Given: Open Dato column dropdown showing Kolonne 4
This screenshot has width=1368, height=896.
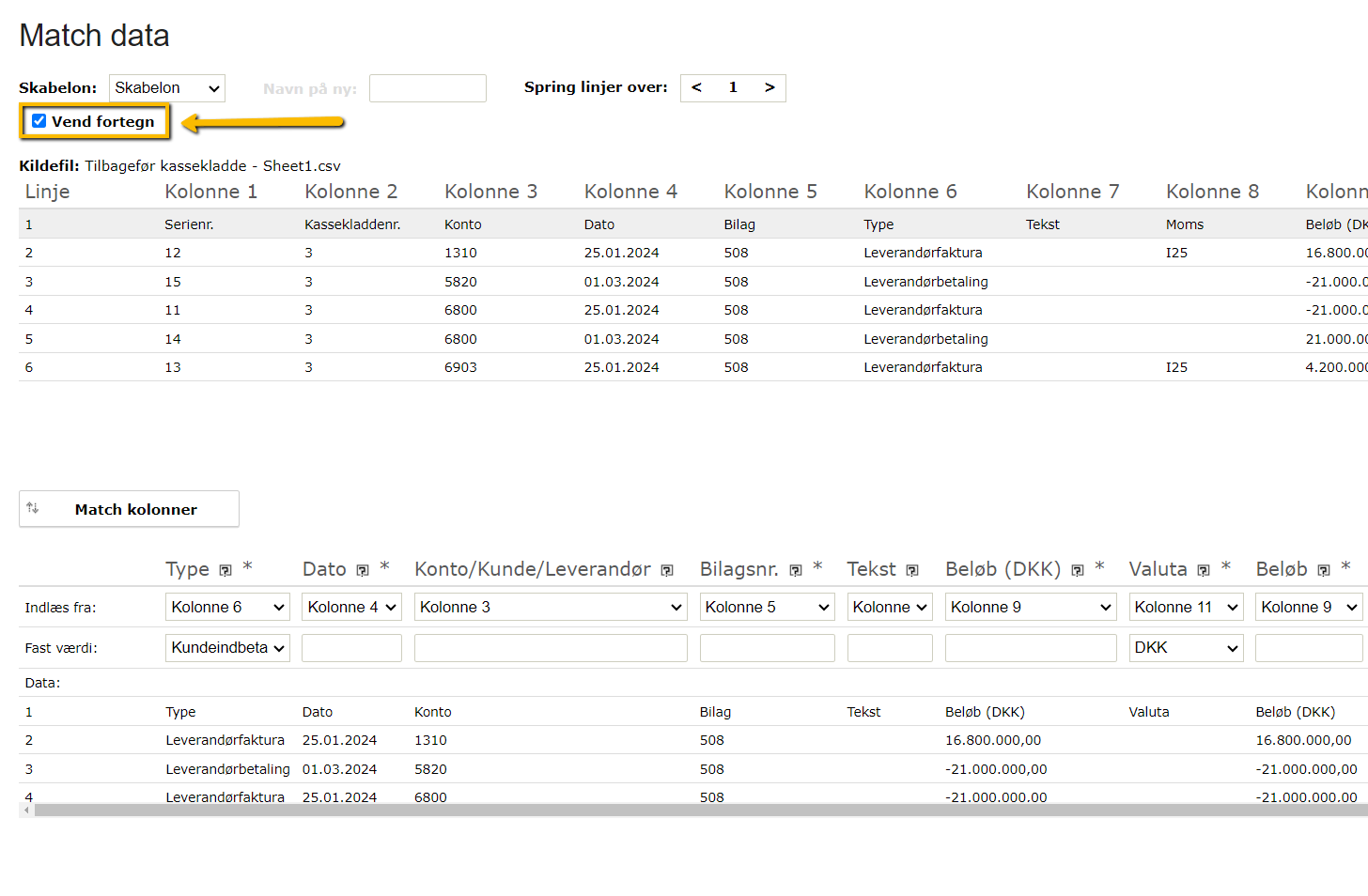Looking at the screenshot, I should coord(351,608).
